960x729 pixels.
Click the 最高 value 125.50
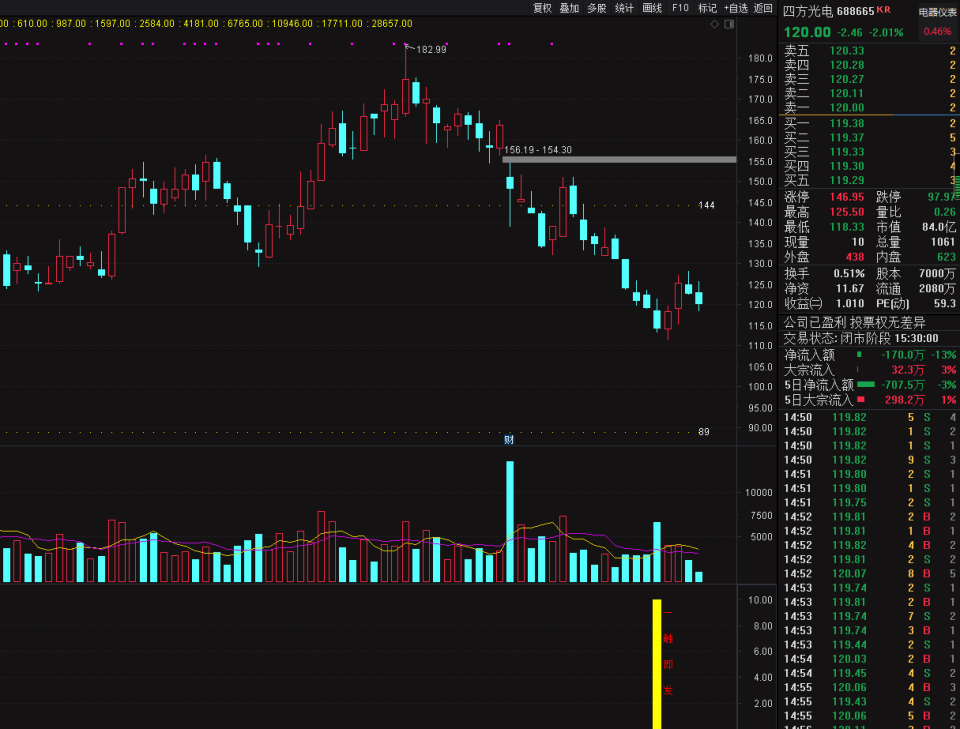[847, 212]
